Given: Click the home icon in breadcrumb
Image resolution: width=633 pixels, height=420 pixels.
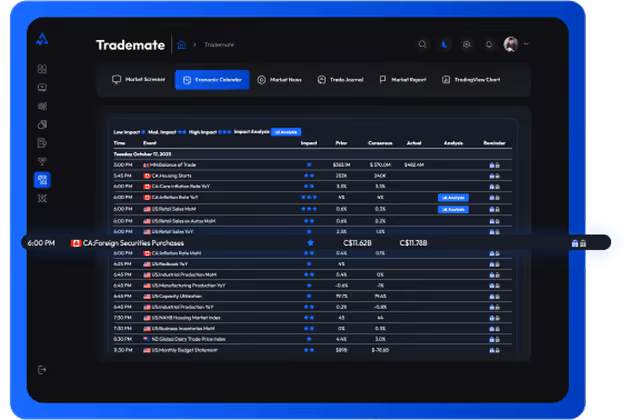Looking at the screenshot, I should tap(181, 44).
